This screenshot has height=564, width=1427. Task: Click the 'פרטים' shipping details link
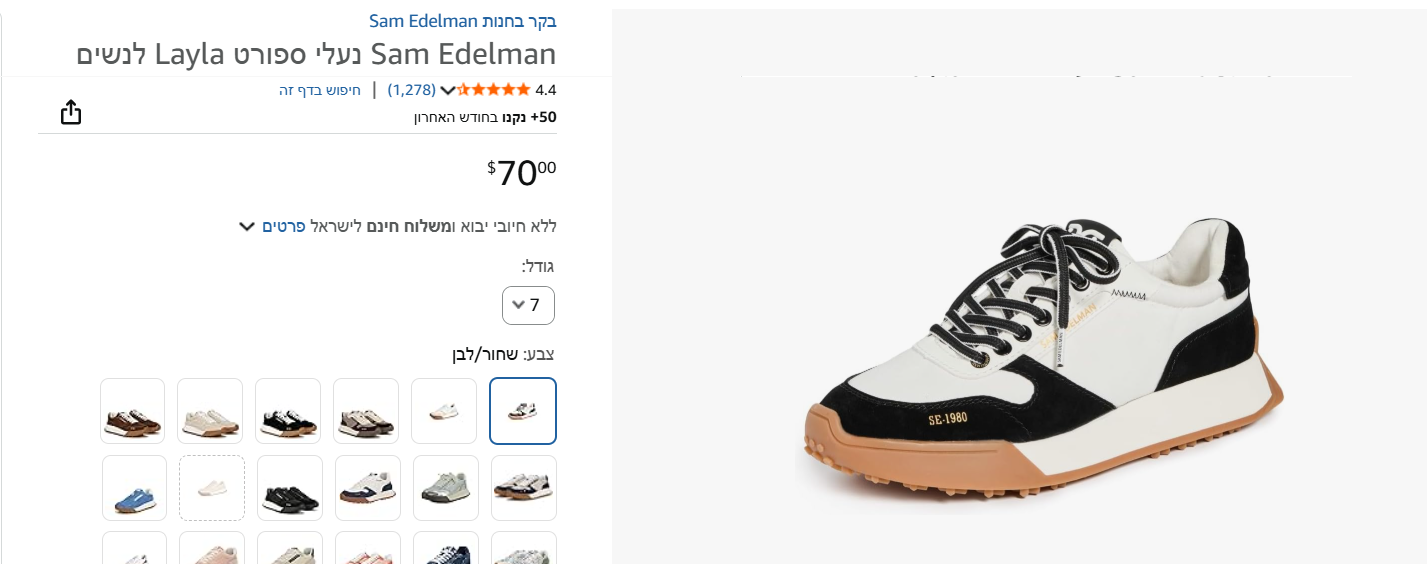(x=283, y=226)
